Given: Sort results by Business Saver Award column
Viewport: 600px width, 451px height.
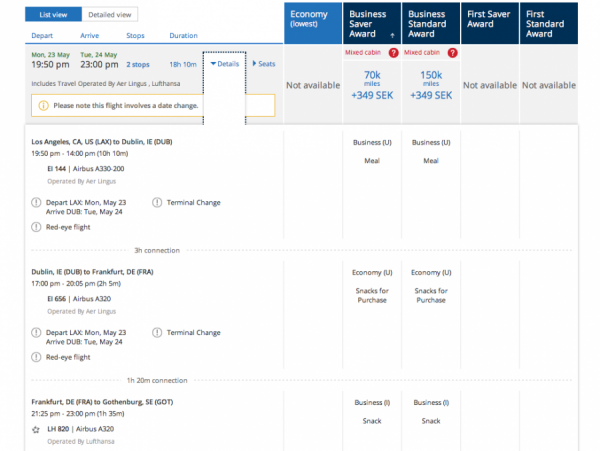Looking at the screenshot, I should [x=372, y=28].
